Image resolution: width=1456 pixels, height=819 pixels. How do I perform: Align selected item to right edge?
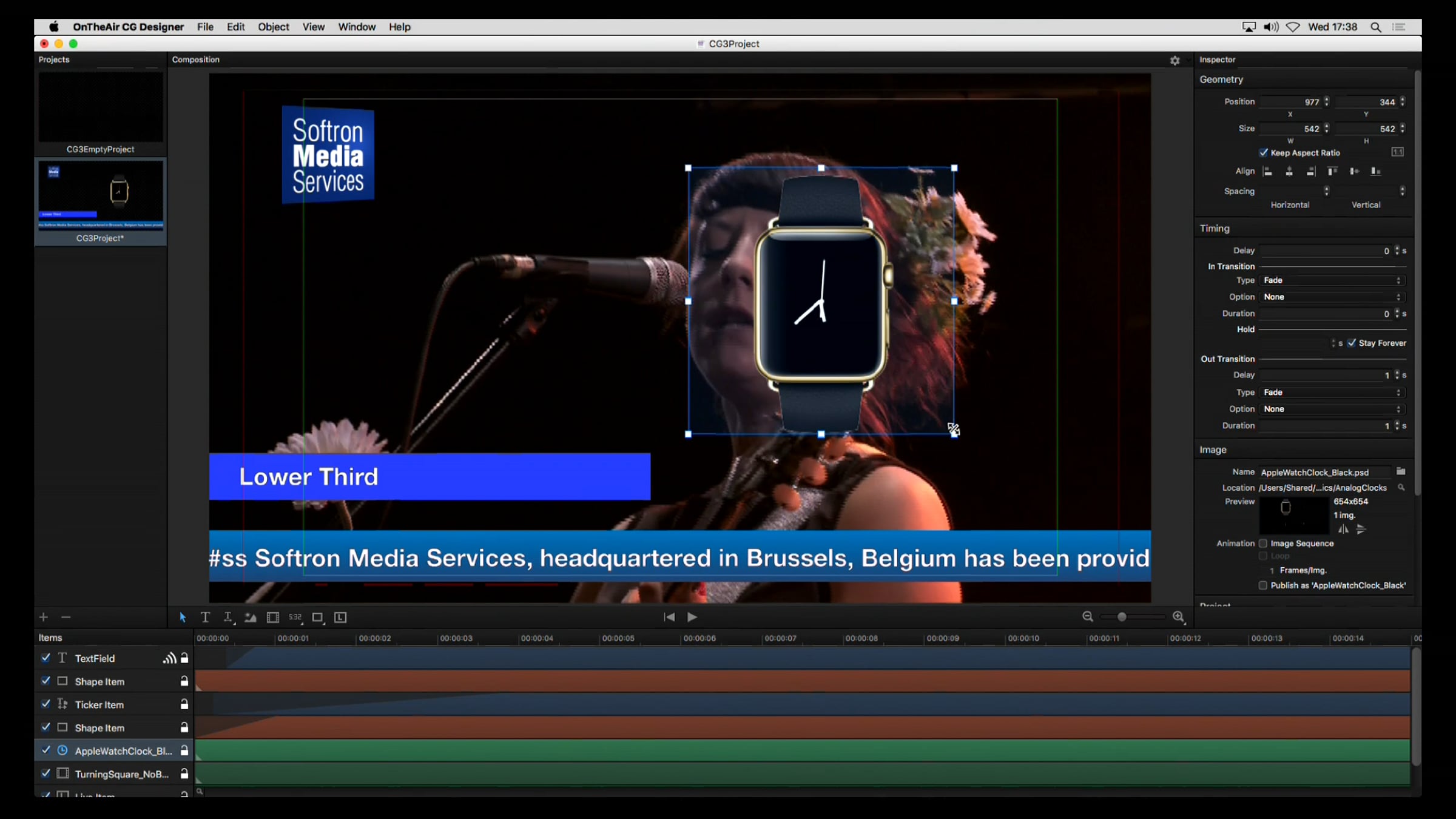tap(1311, 172)
